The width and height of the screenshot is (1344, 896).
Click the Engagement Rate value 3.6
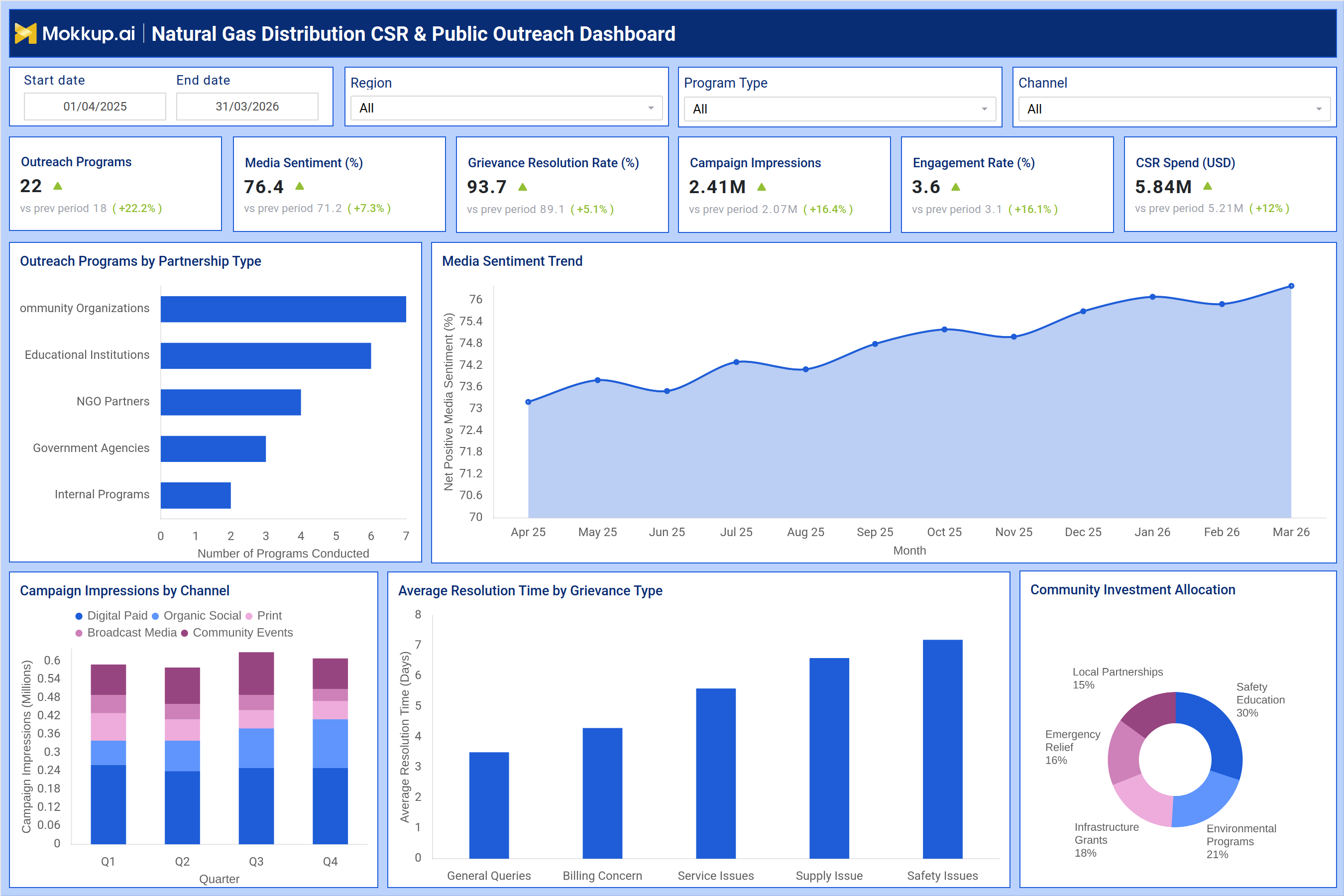tap(926, 187)
